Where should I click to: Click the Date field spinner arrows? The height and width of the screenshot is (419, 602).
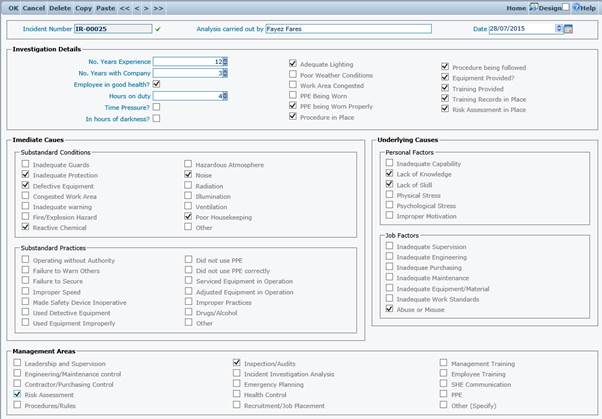click(x=559, y=29)
